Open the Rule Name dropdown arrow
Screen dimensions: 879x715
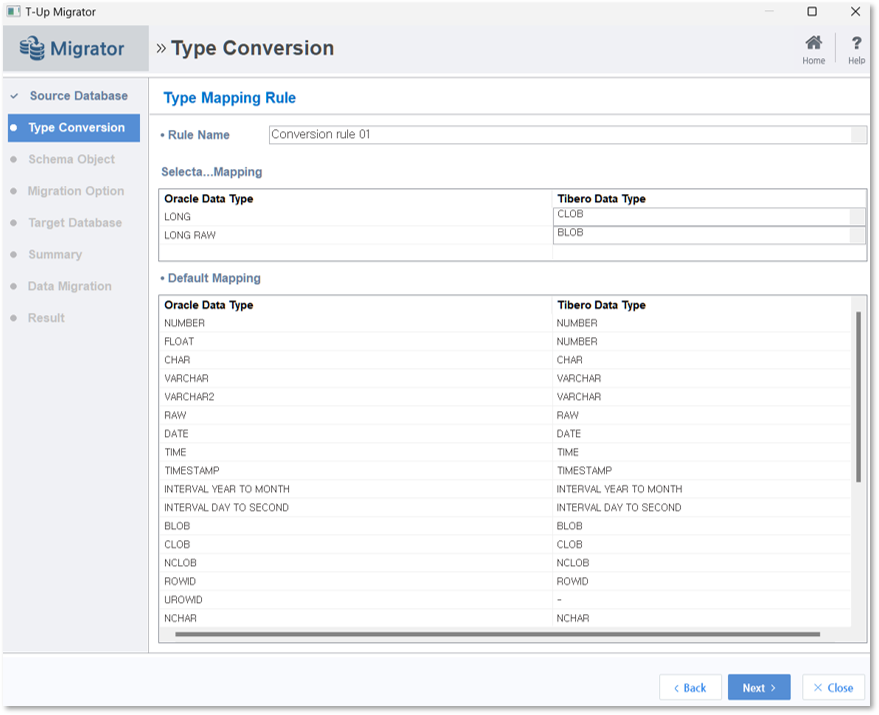[858, 135]
